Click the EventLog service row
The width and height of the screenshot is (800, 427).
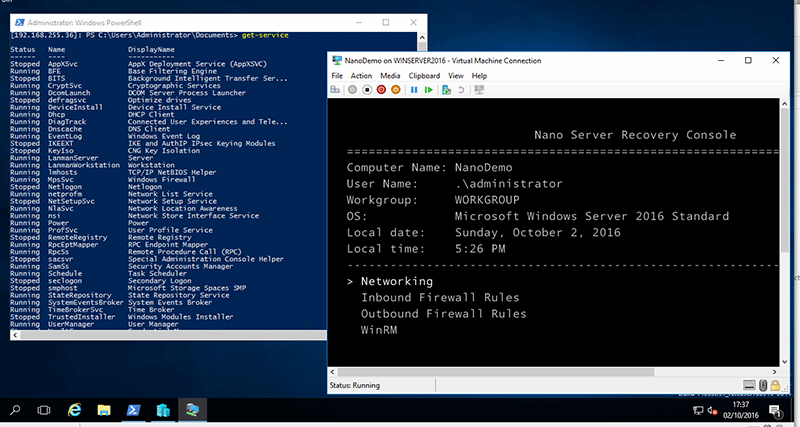[105, 136]
